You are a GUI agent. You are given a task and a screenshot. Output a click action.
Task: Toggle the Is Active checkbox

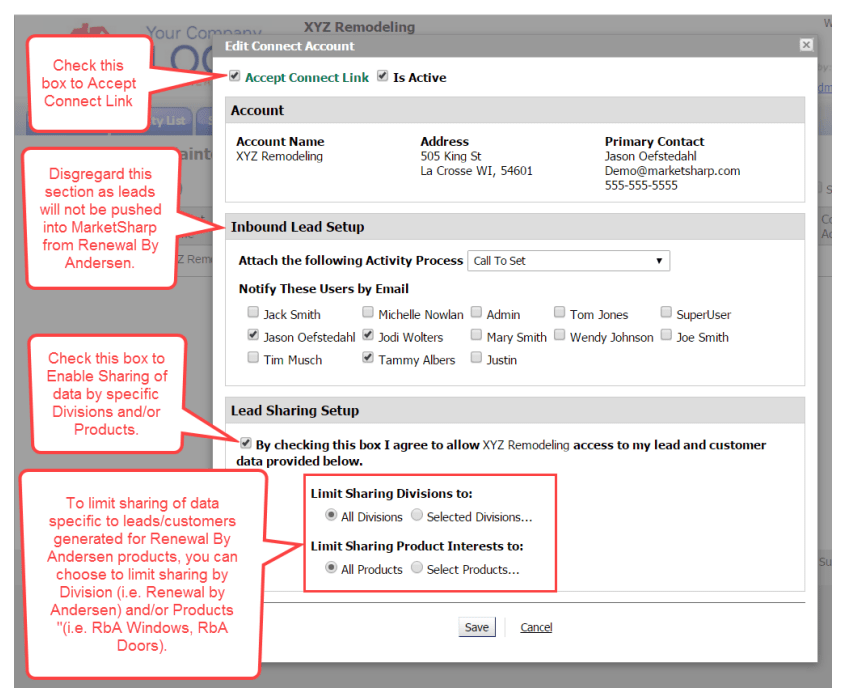[383, 76]
